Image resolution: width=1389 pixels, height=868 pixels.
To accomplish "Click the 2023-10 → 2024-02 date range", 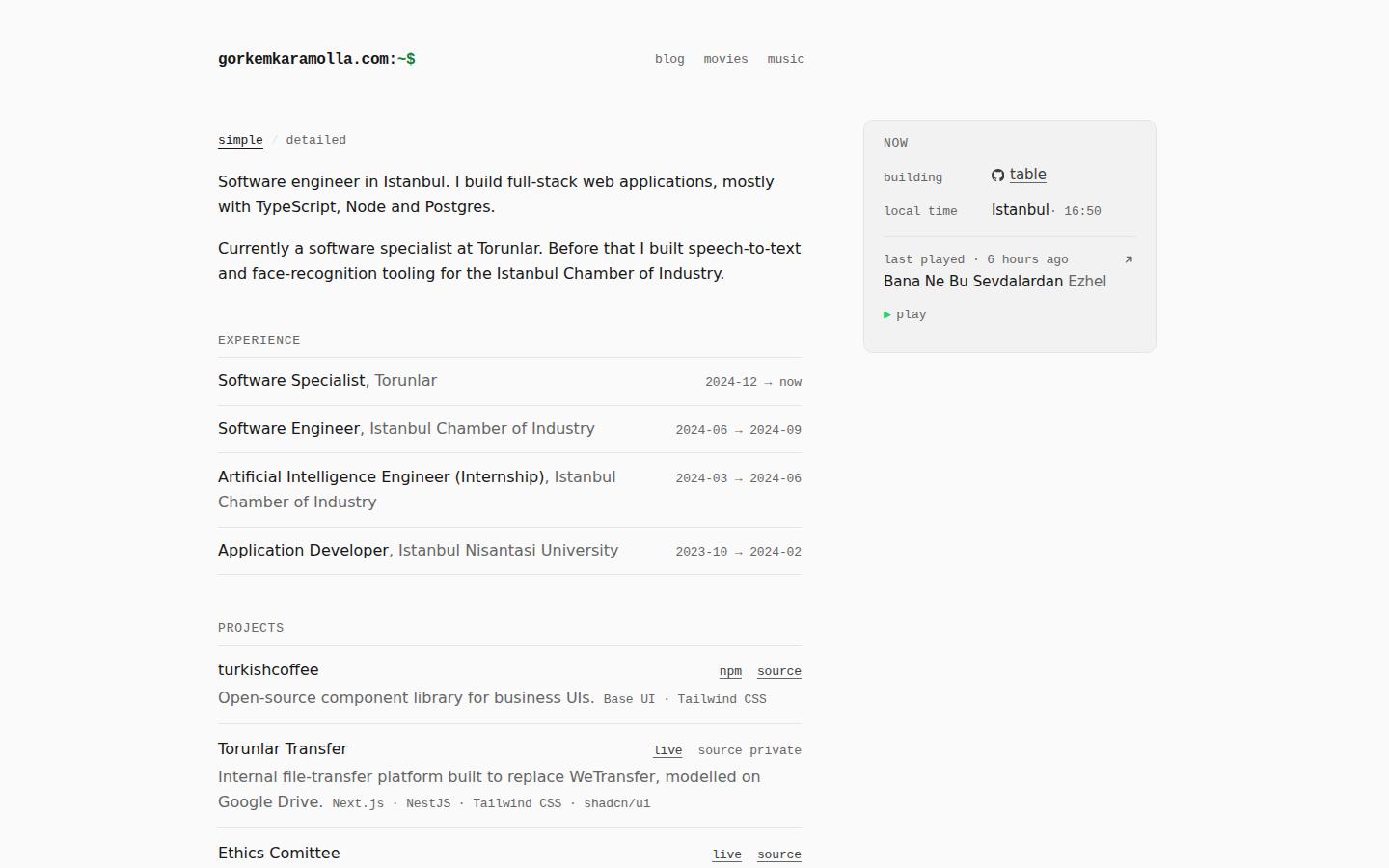I will (x=739, y=552).
